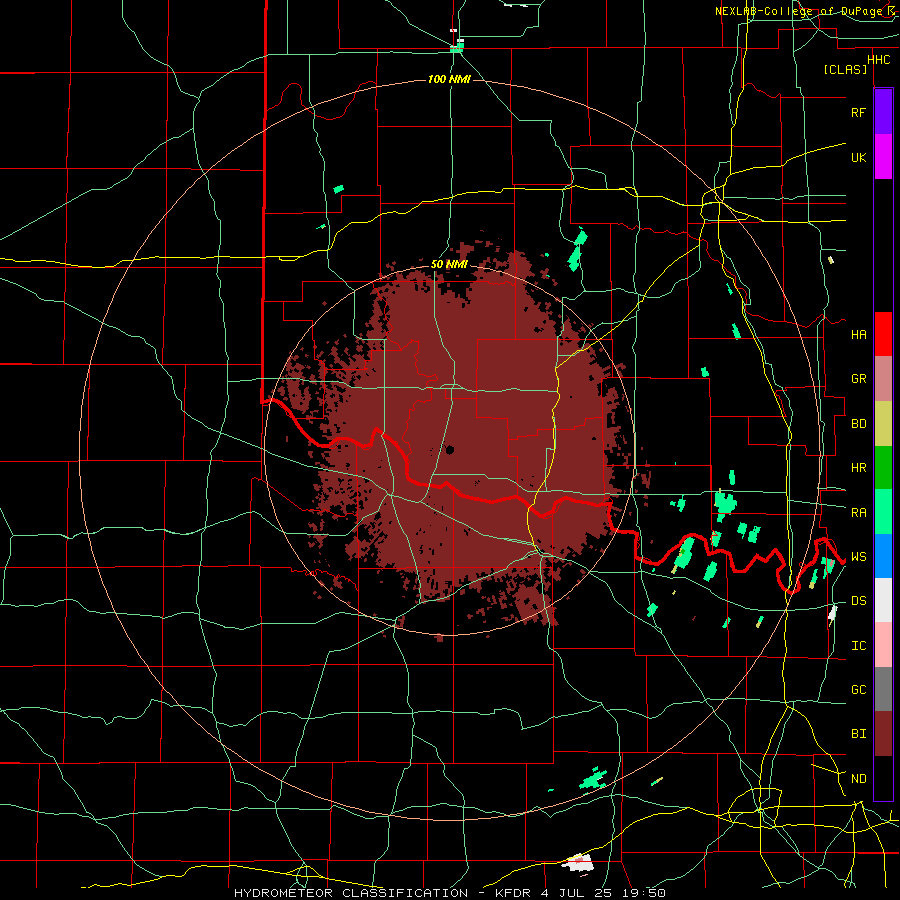Pick the RA light green legend swatch

tap(883, 512)
